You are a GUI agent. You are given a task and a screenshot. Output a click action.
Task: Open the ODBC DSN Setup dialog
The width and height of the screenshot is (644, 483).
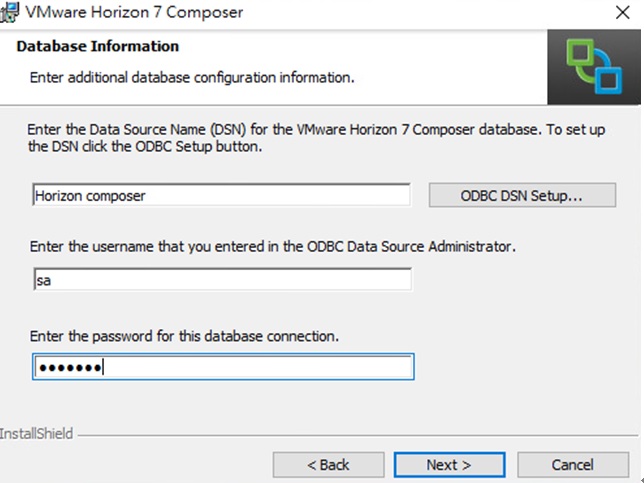[522, 196]
